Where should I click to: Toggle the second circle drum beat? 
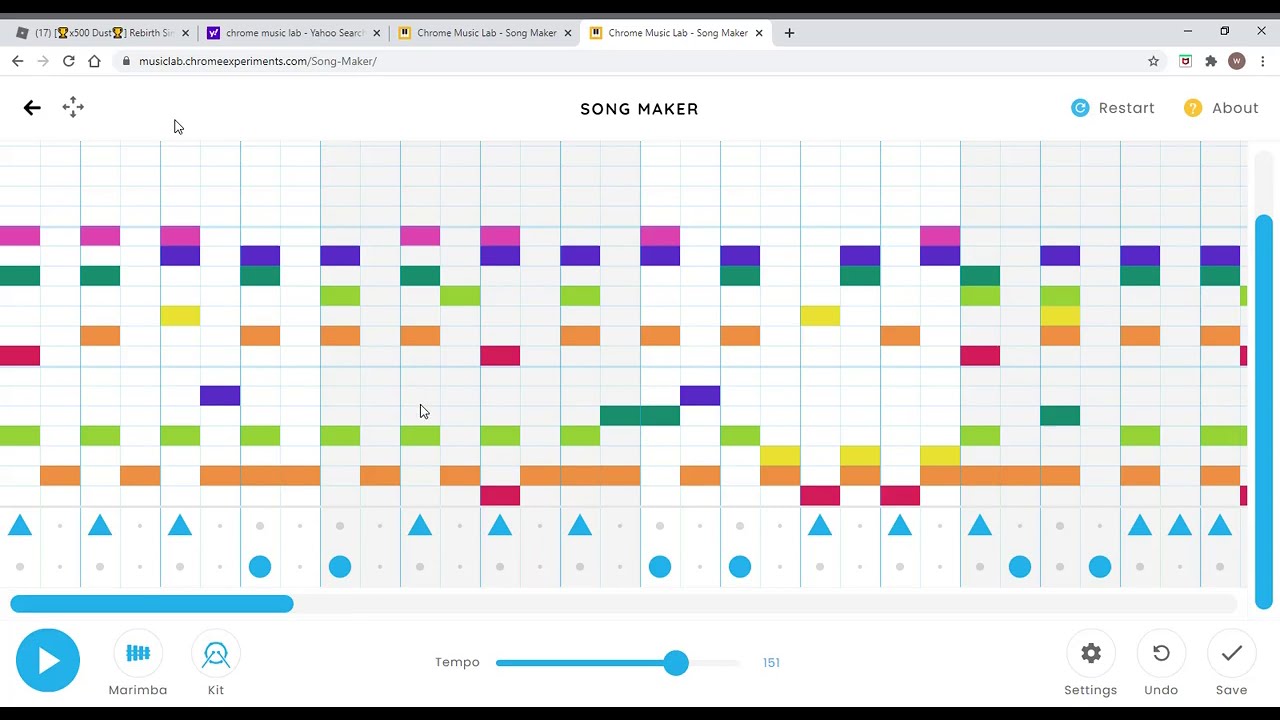coord(340,567)
